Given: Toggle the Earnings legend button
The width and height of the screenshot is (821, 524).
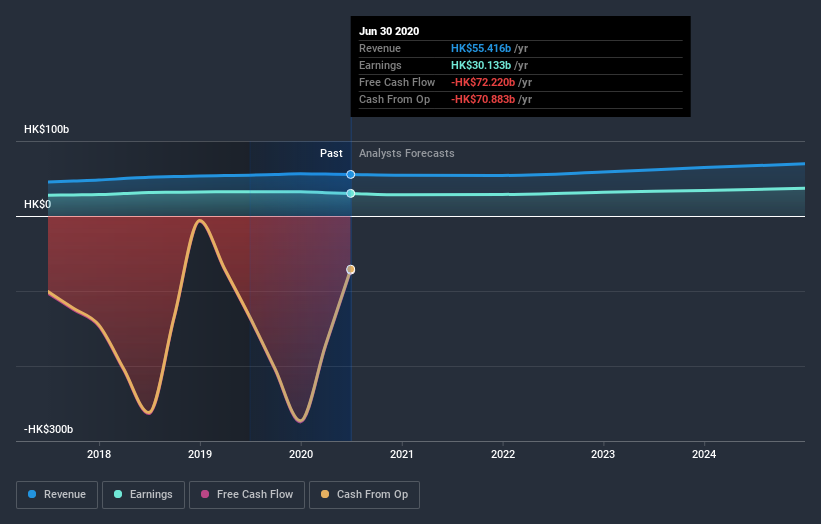Looking at the screenshot, I should coord(143,495).
